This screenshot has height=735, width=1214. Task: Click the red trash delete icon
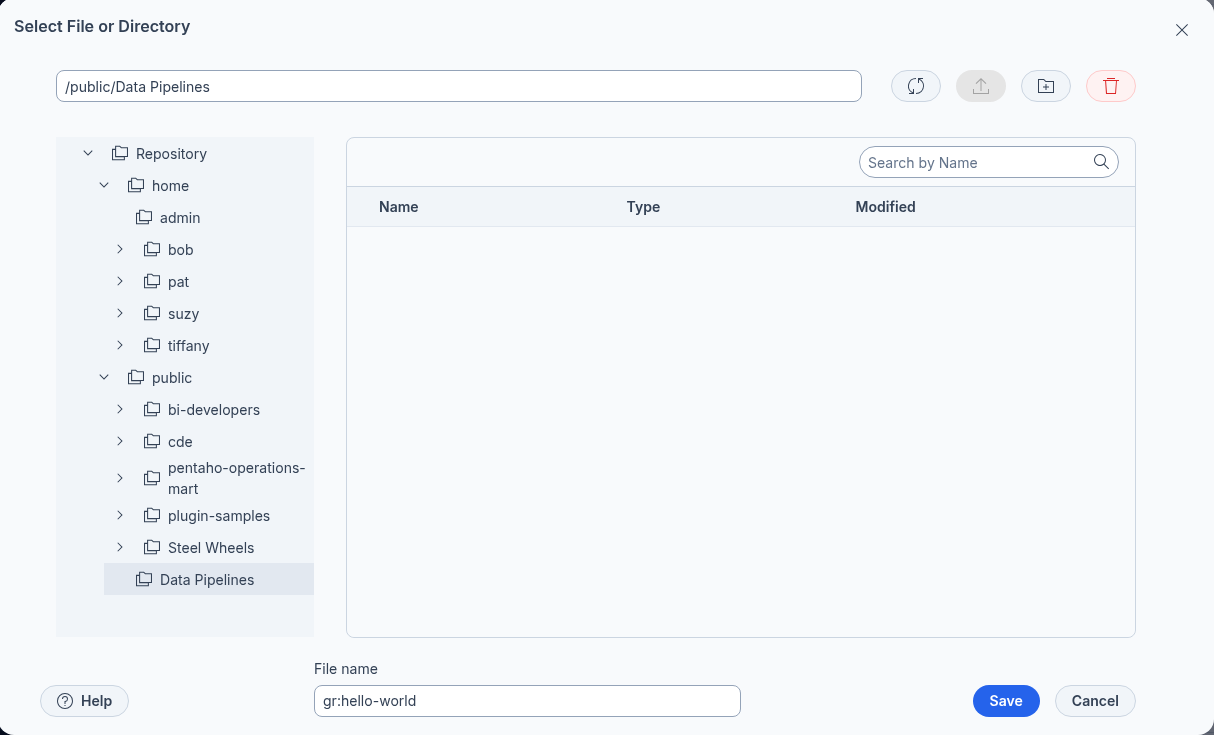click(1110, 86)
